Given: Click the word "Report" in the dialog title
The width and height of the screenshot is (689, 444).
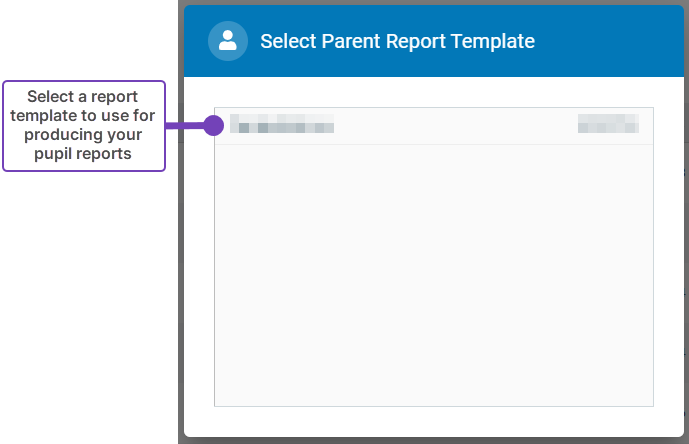Looking at the screenshot, I should pyautogui.click(x=417, y=41).
